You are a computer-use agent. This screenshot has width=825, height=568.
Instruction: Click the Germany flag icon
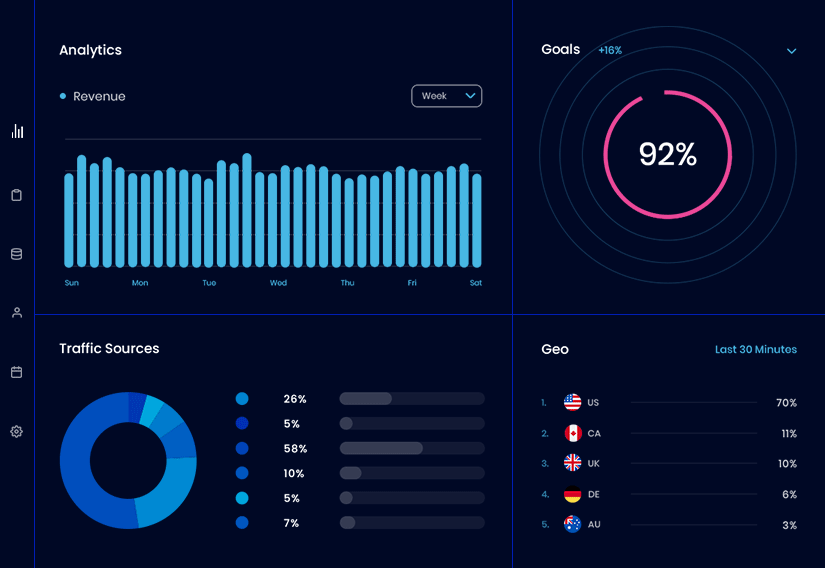[572, 494]
